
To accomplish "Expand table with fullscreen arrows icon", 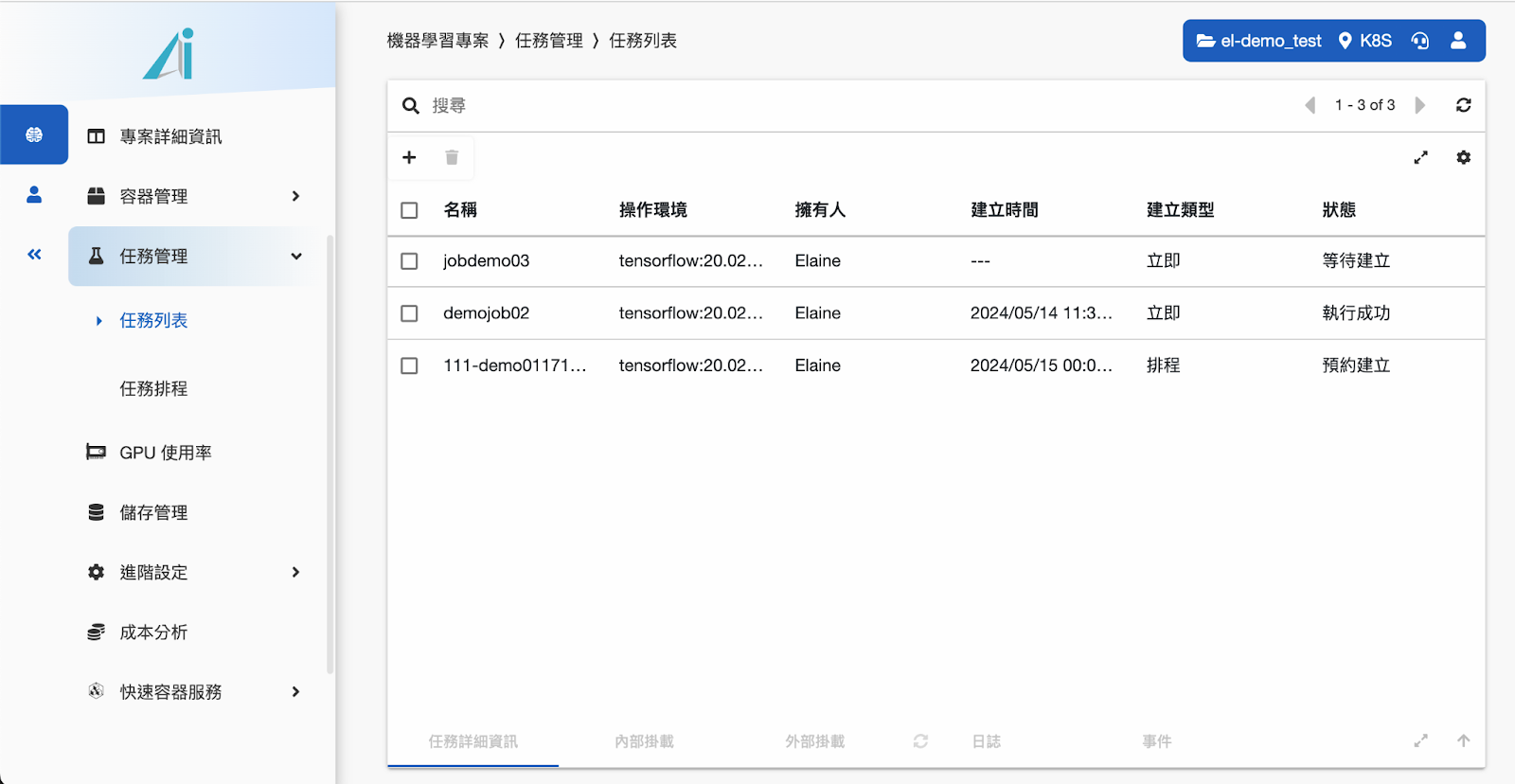I will point(1420,157).
